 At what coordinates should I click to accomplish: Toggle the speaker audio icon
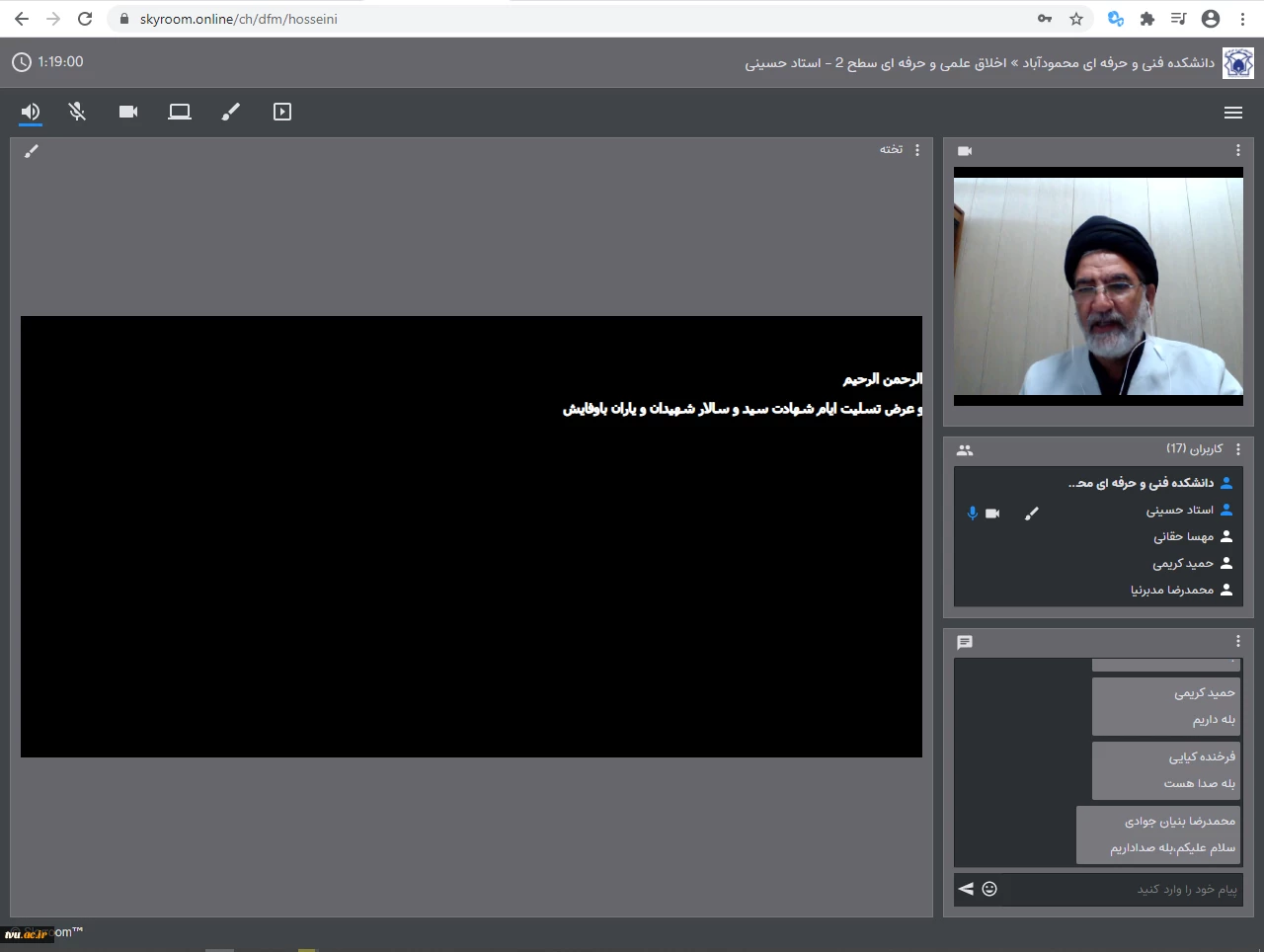(31, 113)
